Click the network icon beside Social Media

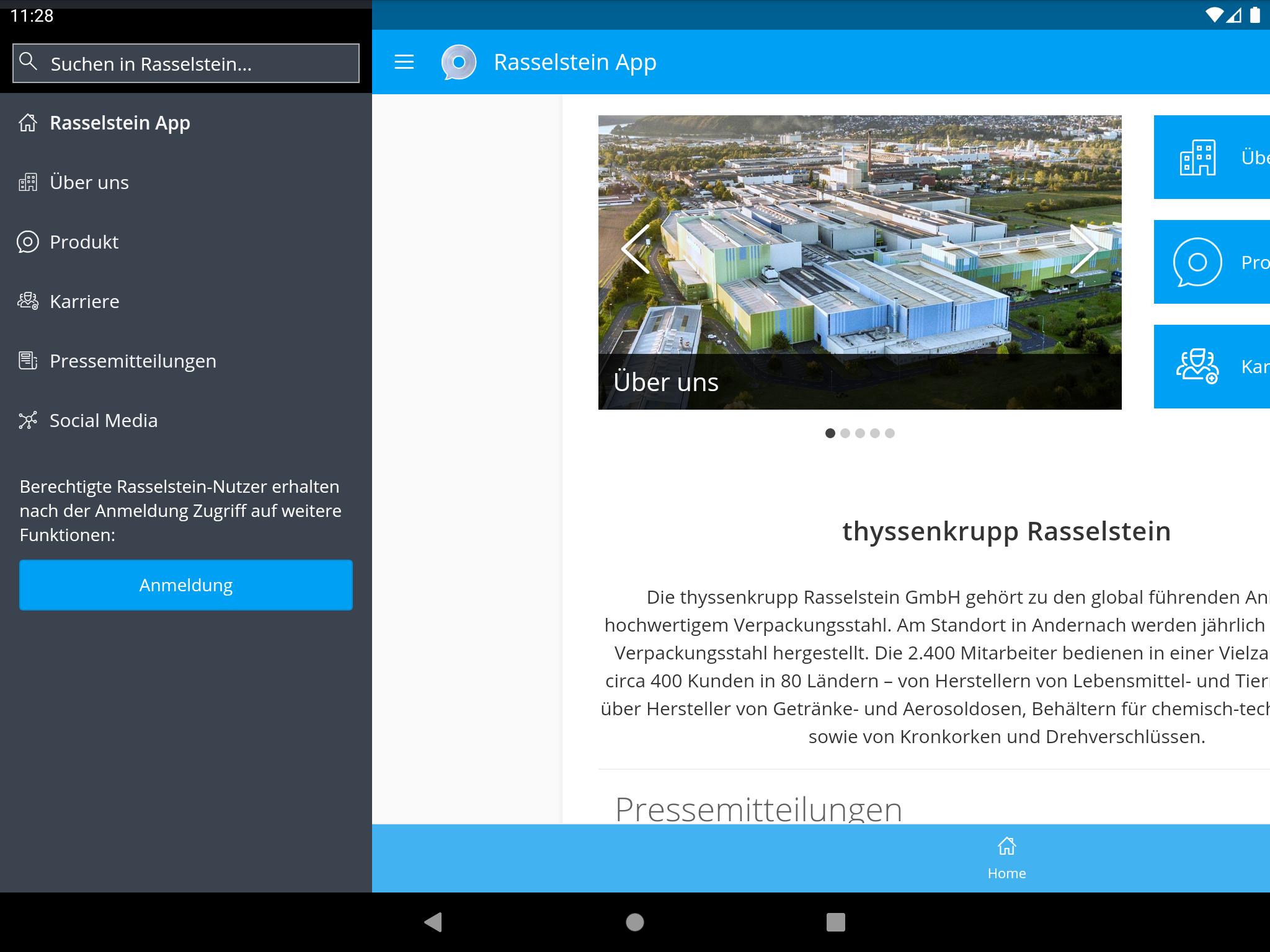[x=28, y=420]
